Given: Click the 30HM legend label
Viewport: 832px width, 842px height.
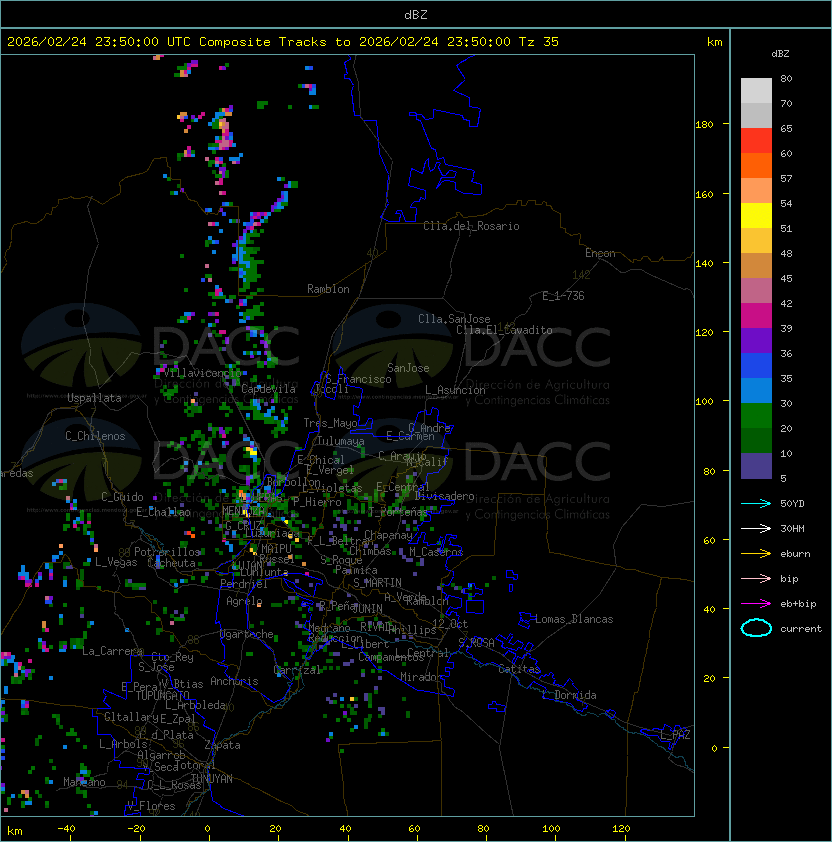Looking at the screenshot, I should point(792,529).
